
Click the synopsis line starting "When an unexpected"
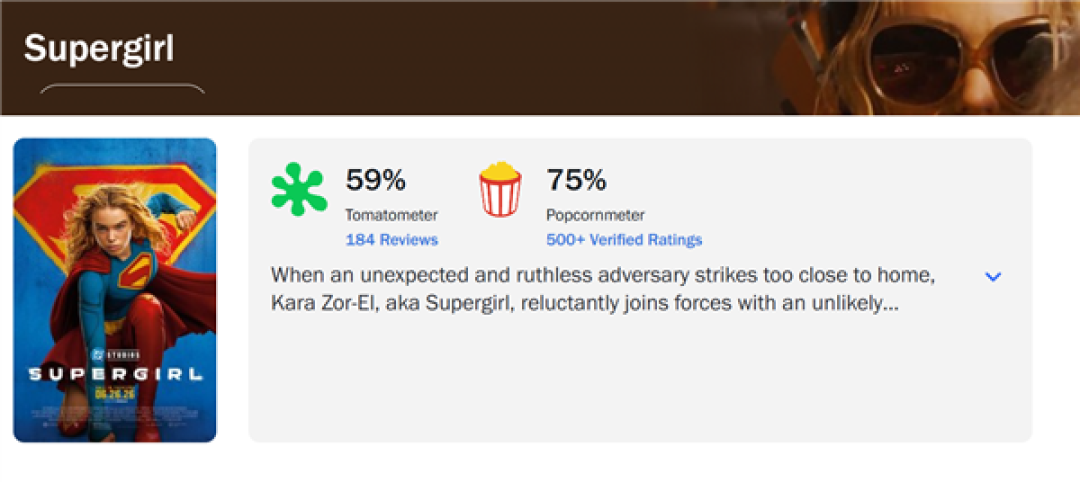(x=603, y=276)
